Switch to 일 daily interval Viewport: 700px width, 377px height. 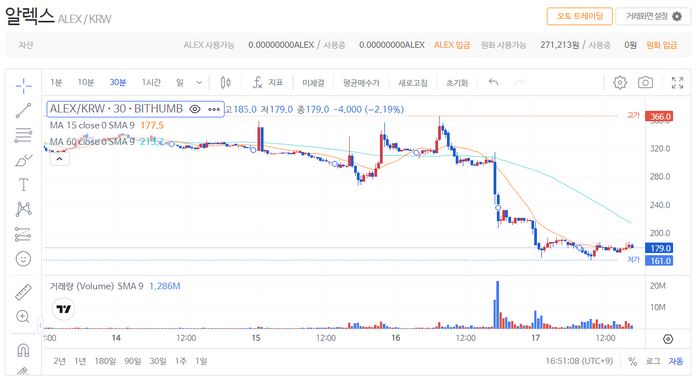point(179,83)
